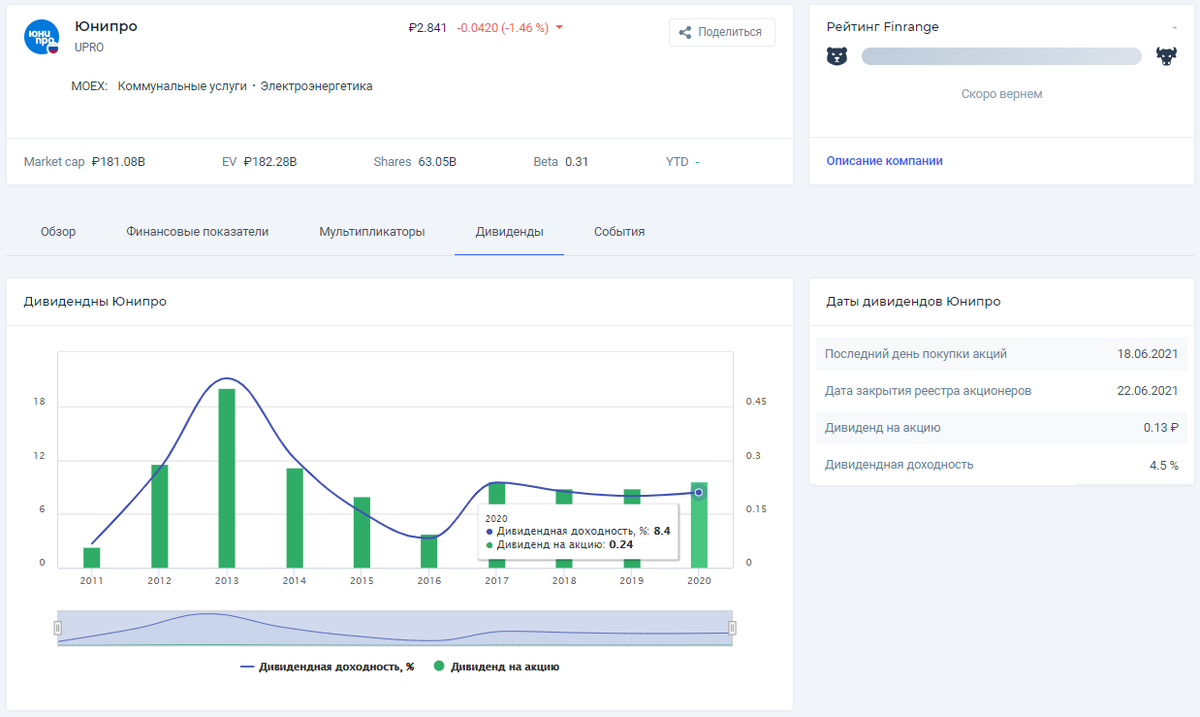Screen dimensions: 1200x717
Task: Click the Последний день покупки акций row label
Action: (x=916, y=354)
